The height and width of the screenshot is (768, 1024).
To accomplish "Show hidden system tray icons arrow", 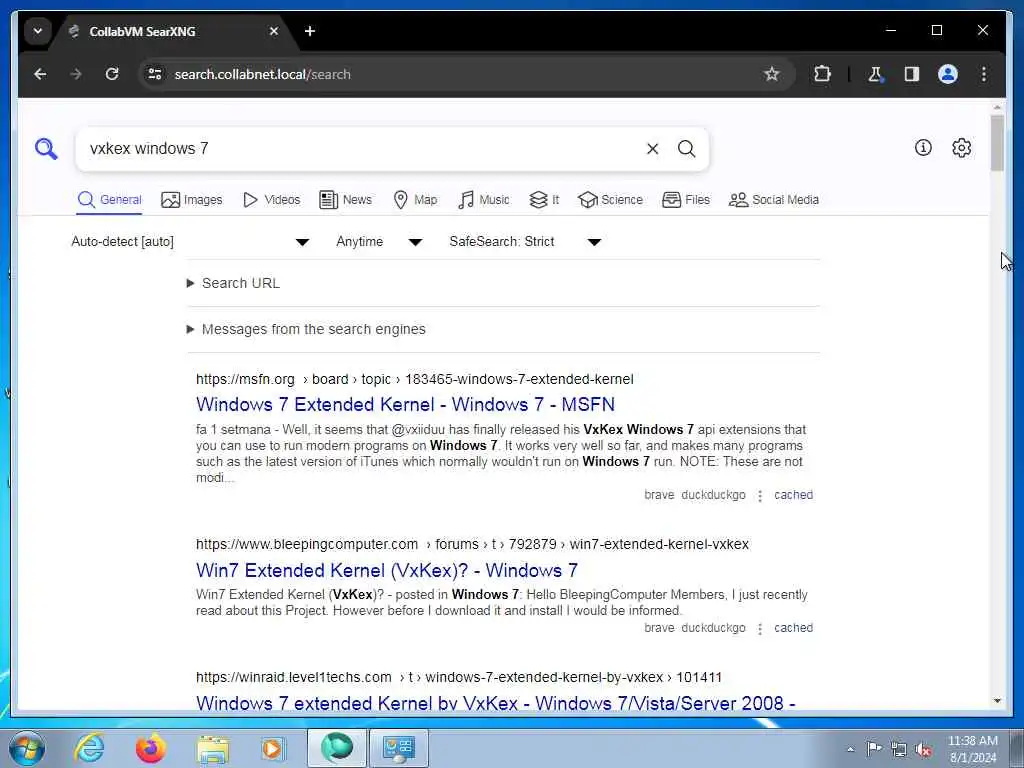I will coord(850,749).
